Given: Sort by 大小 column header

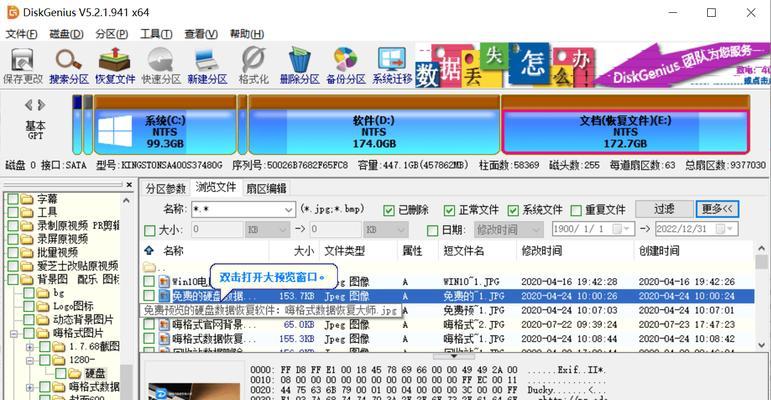Looking at the screenshot, I should [294, 251].
